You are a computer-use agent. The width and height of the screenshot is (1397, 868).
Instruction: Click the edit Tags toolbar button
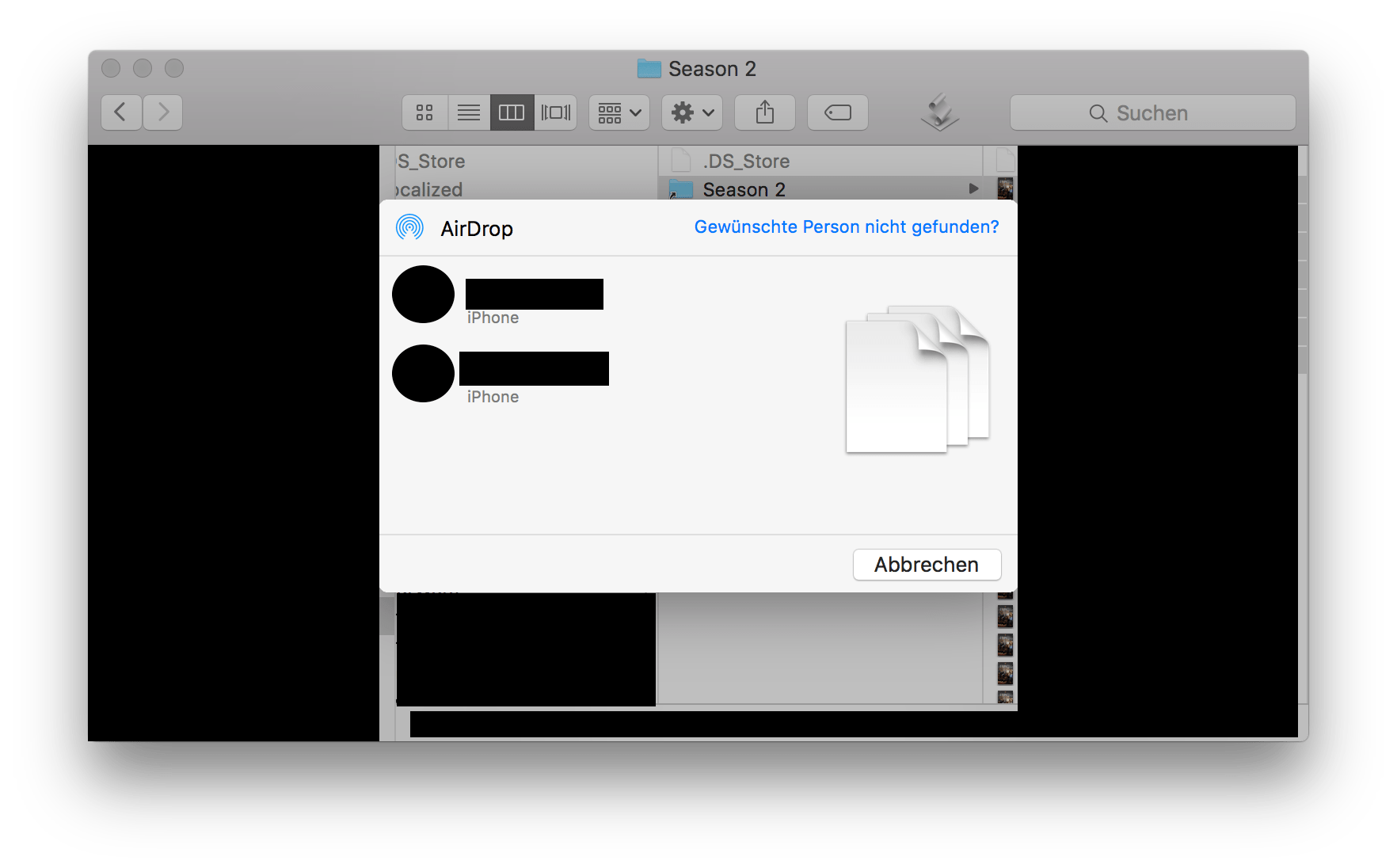click(x=838, y=112)
